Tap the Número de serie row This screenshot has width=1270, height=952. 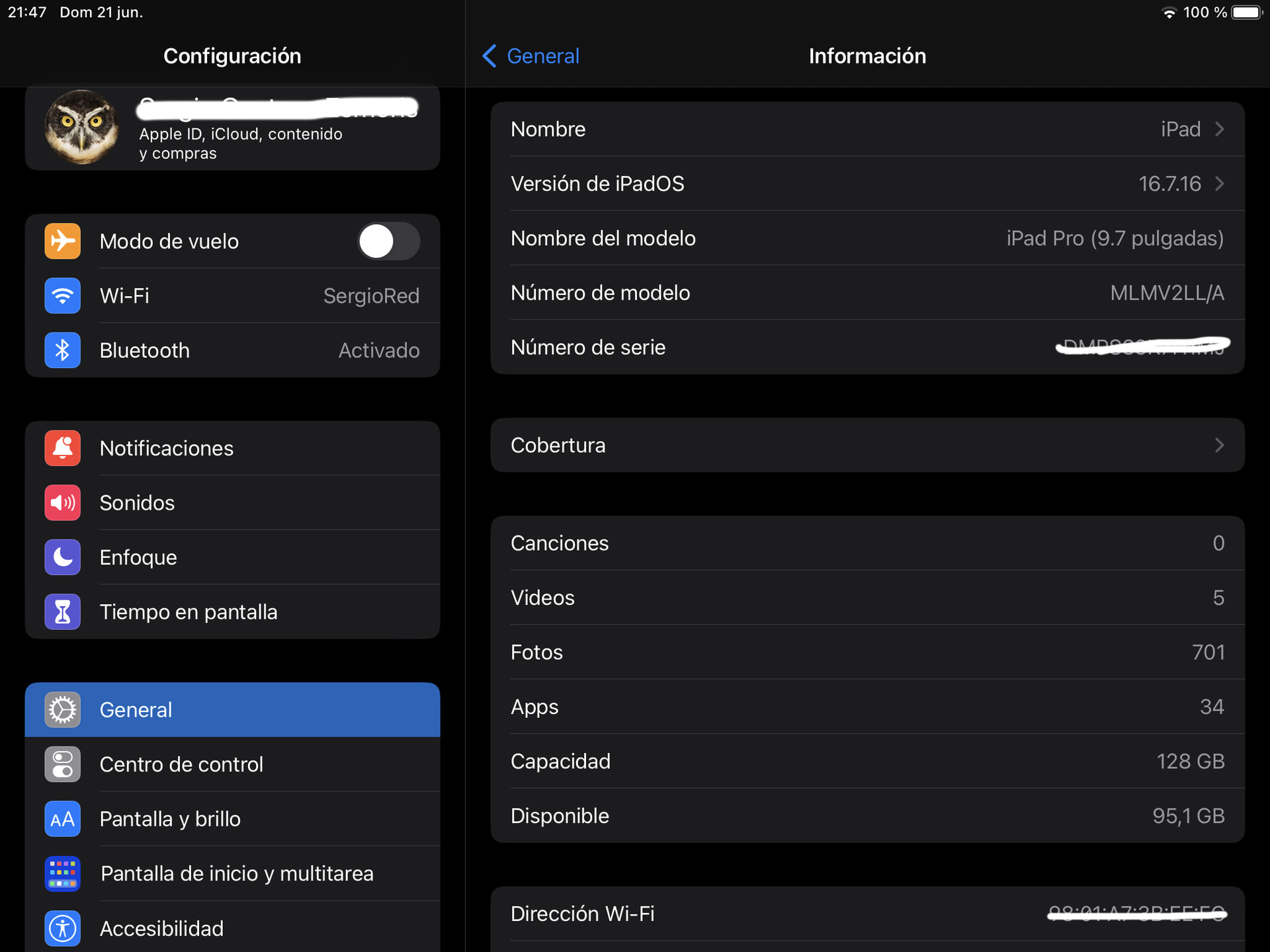click(x=867, y=348)
